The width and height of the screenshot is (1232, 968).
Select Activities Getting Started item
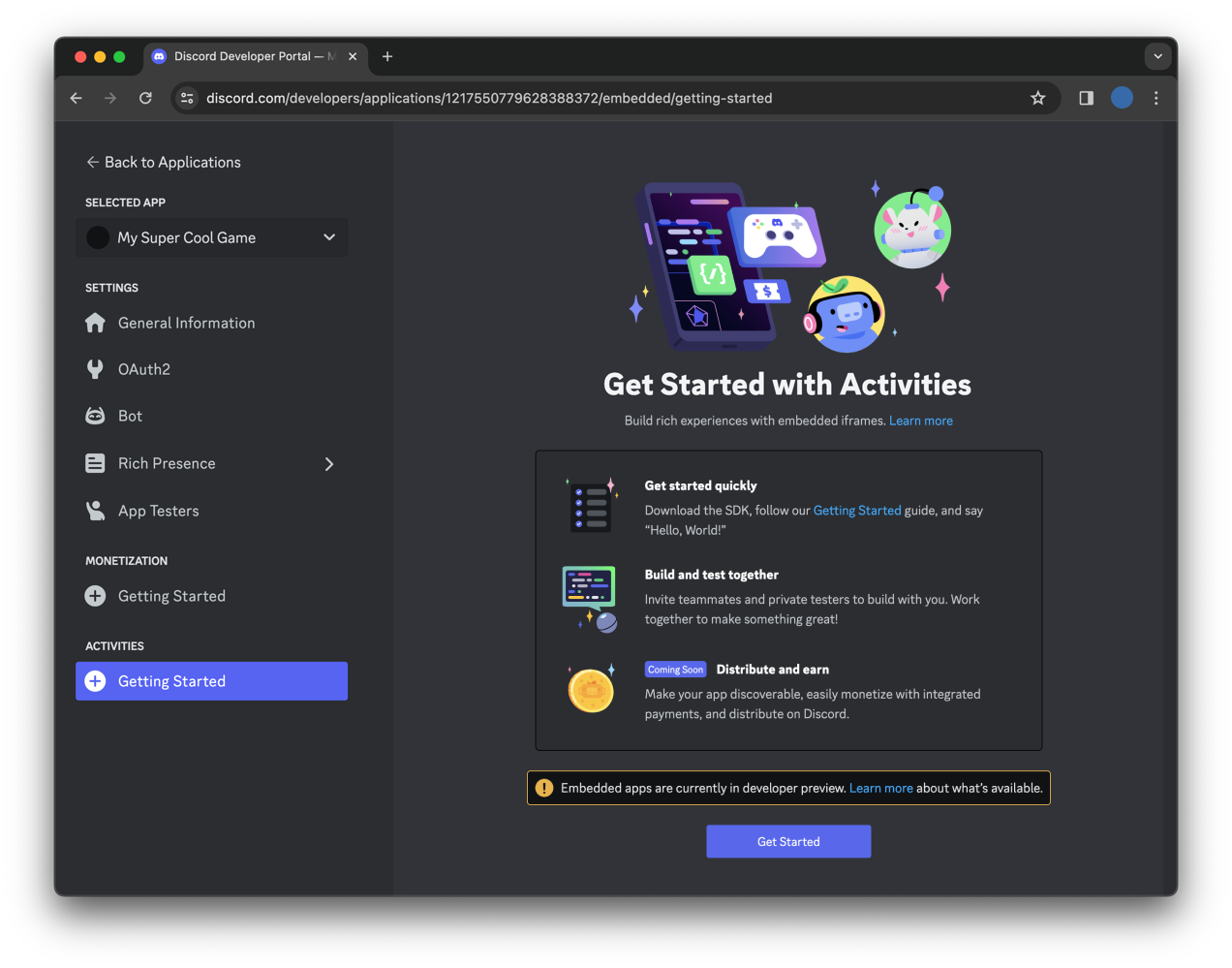211,681
